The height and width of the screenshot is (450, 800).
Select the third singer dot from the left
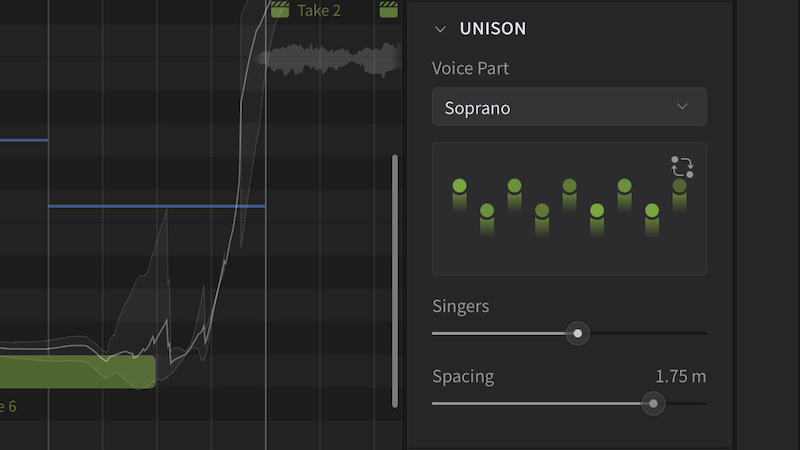pyautogui.click(x=515, y=186)
